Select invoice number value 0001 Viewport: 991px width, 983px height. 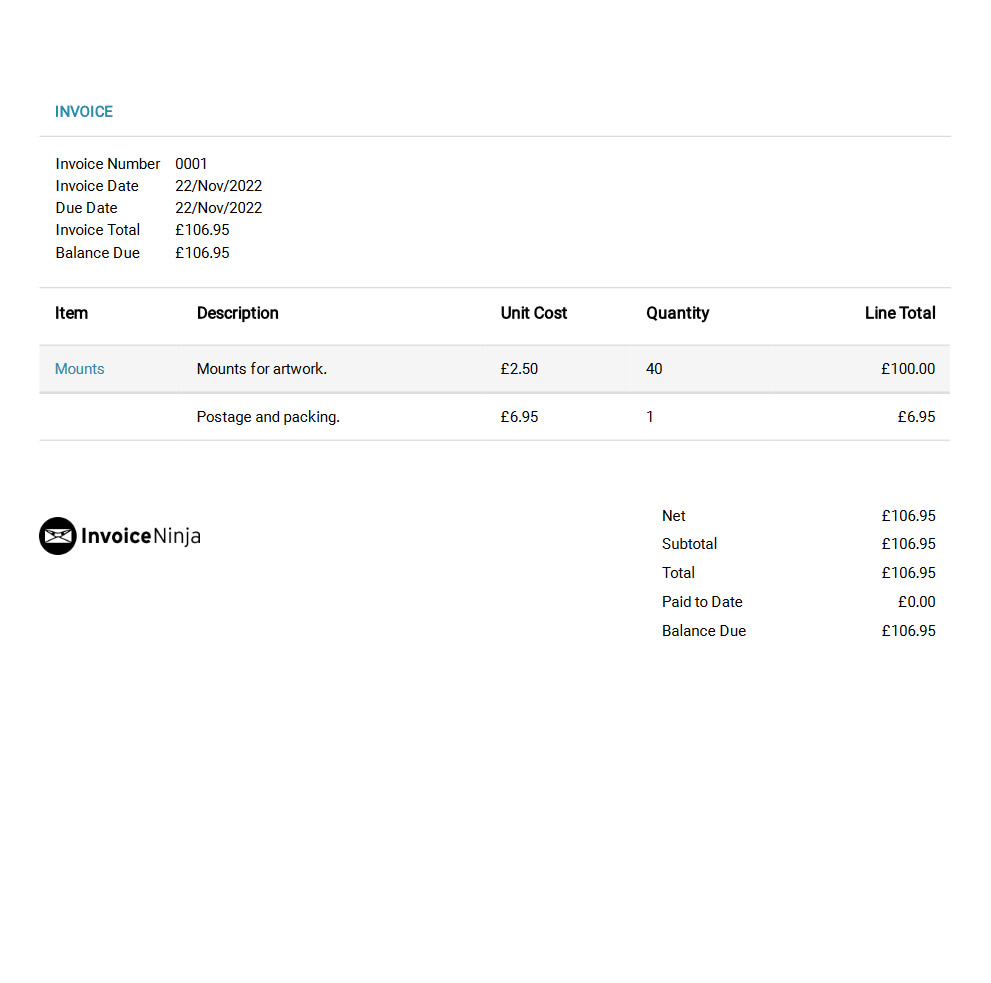click(x=191, y=164)
